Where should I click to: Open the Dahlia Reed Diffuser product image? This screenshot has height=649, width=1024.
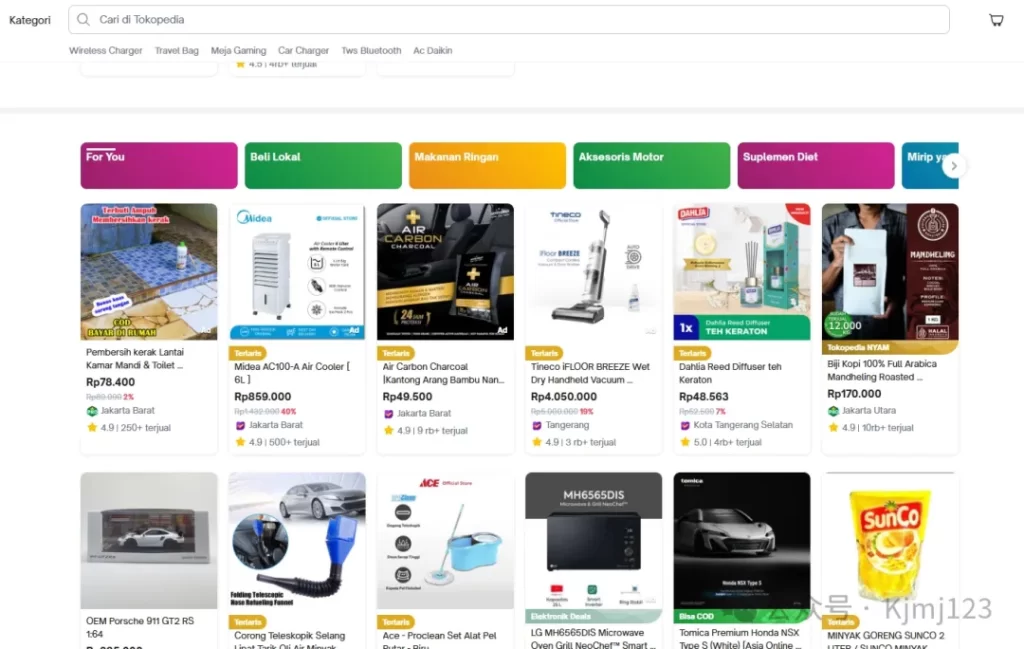pyautogui.click(x=742, y=272)
